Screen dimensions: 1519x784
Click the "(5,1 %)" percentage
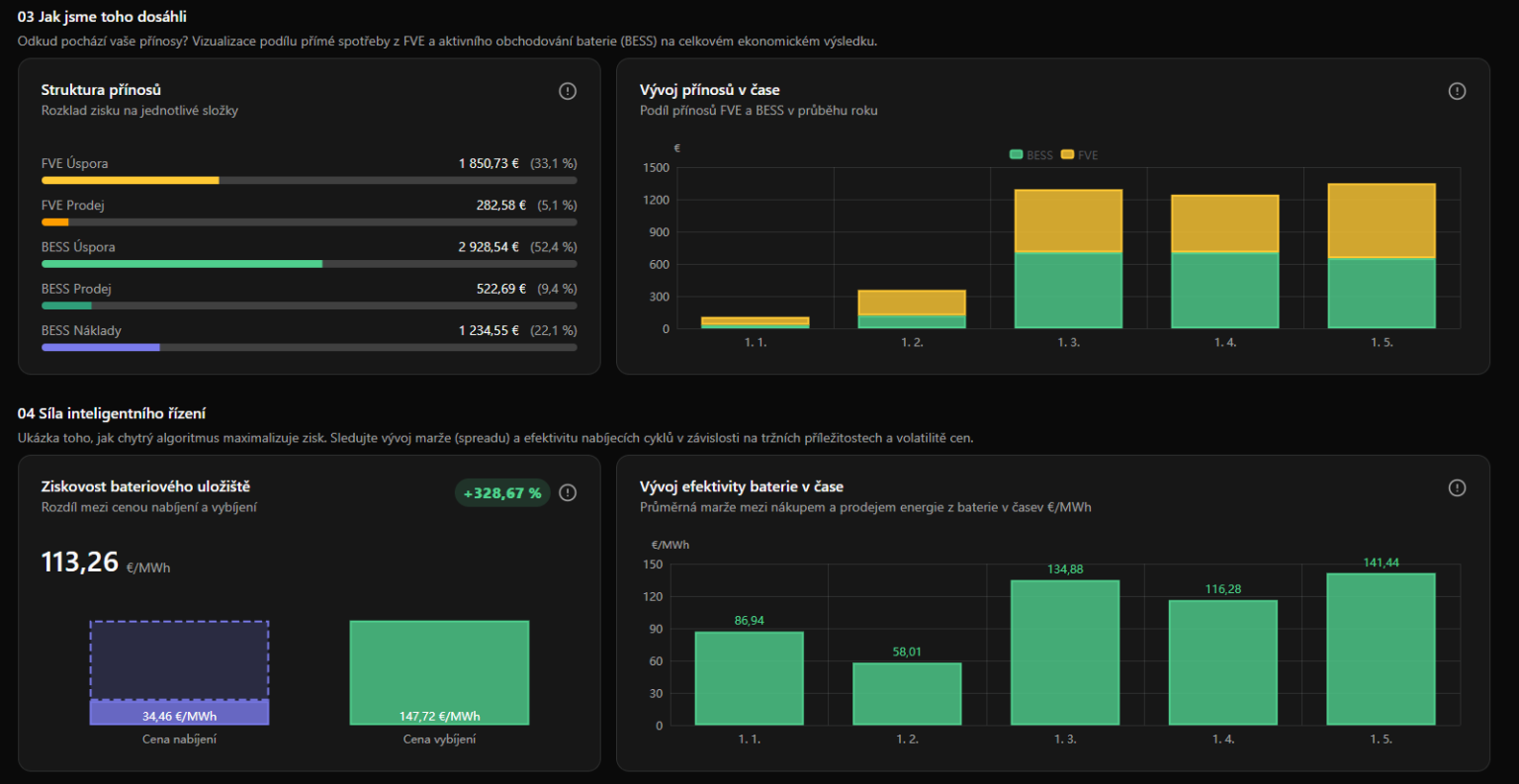pos(557,205)
